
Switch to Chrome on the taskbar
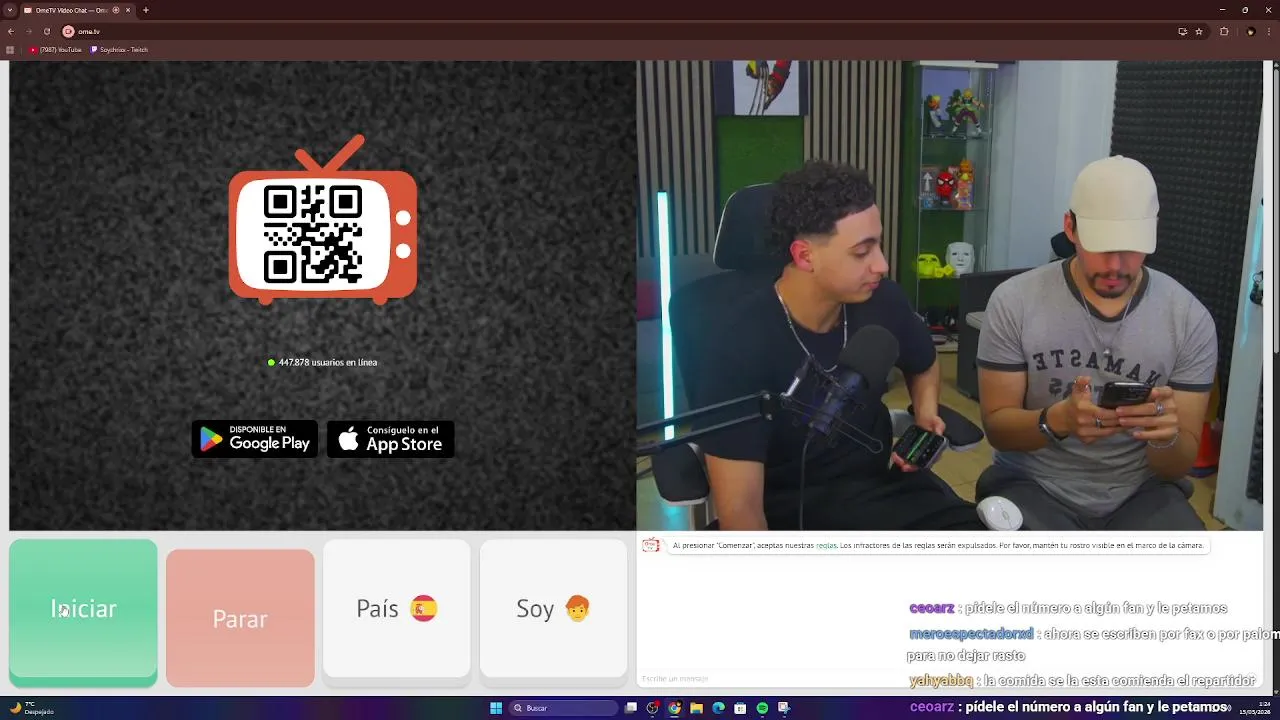[675, 708]
